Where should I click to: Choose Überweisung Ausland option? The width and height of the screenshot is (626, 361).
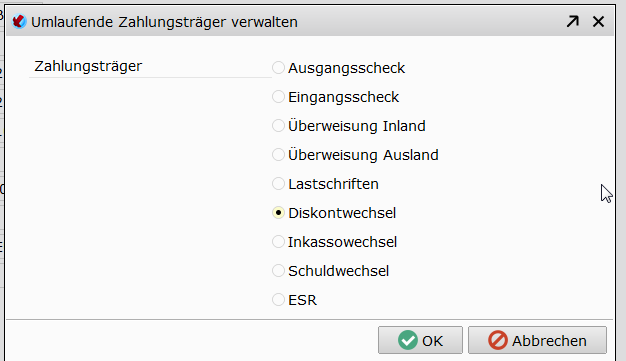pos(278,155)
